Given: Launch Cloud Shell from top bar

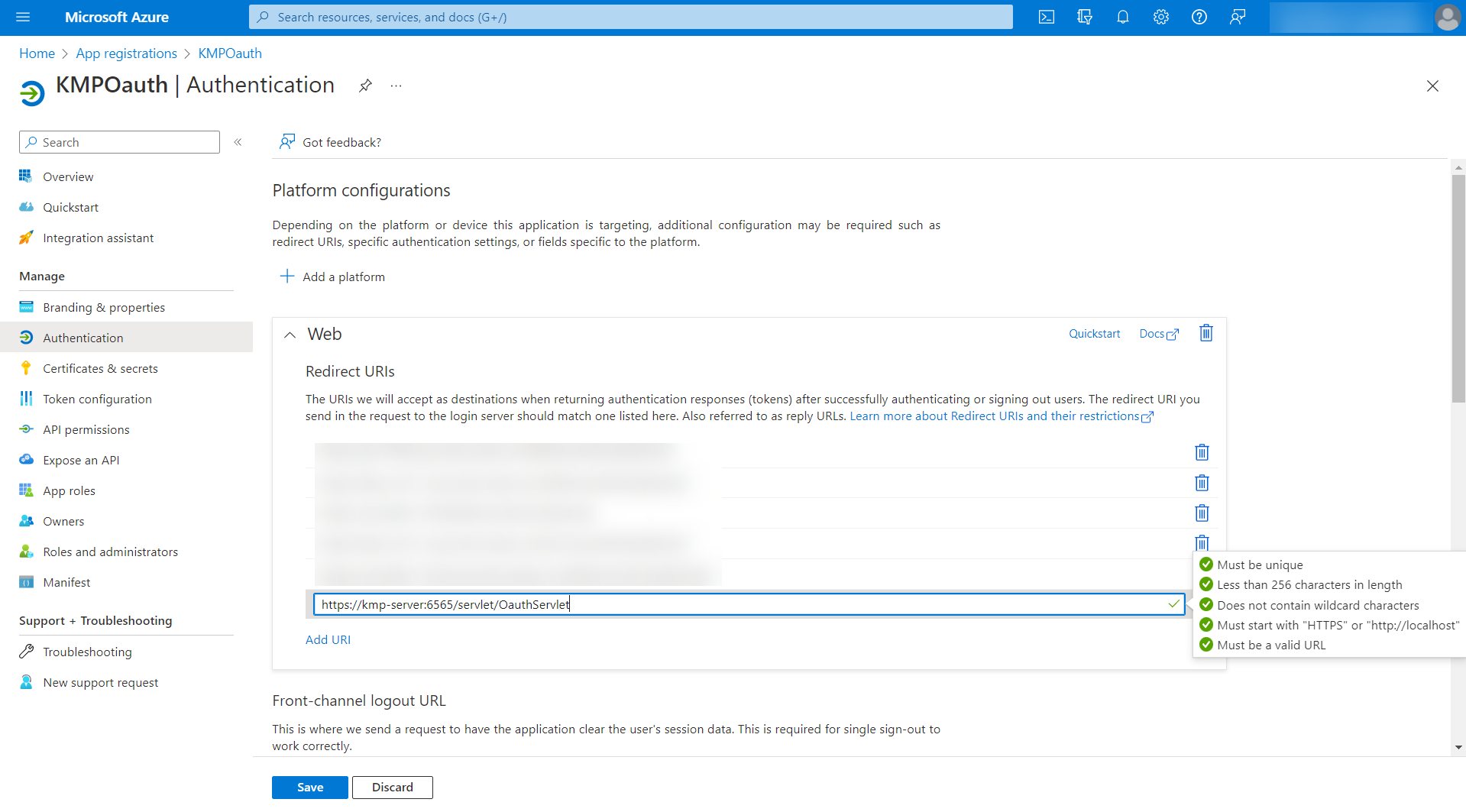Looking at the screenshot, I should (x=1047, y=17).
